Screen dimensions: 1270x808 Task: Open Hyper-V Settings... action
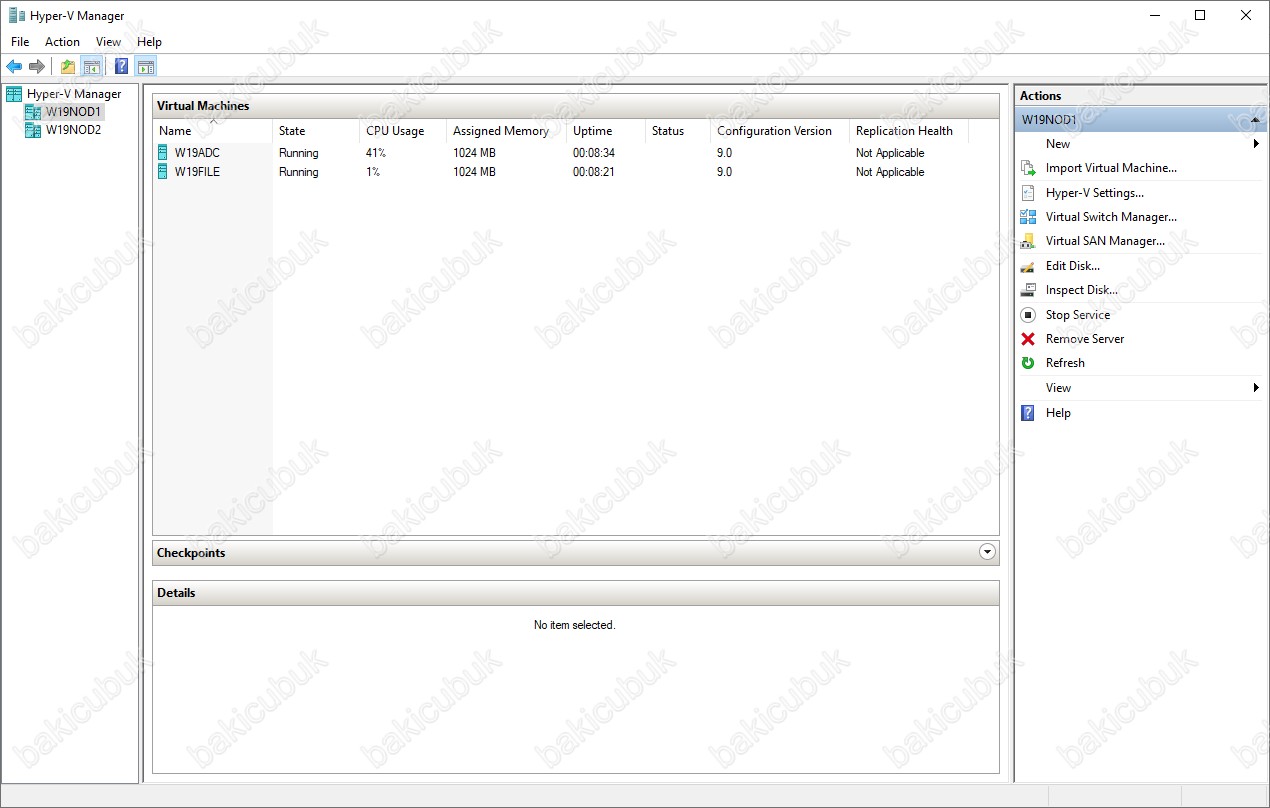(x=1095, y=193)
